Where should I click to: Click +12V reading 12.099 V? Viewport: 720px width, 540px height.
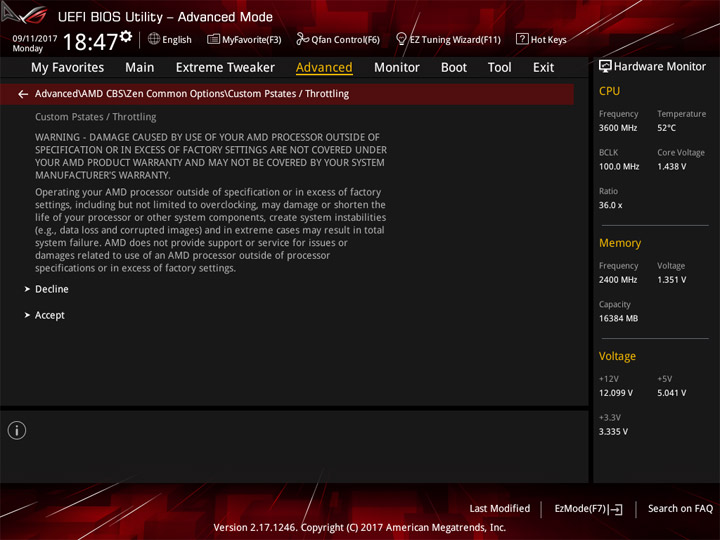[x=615, y=393]
